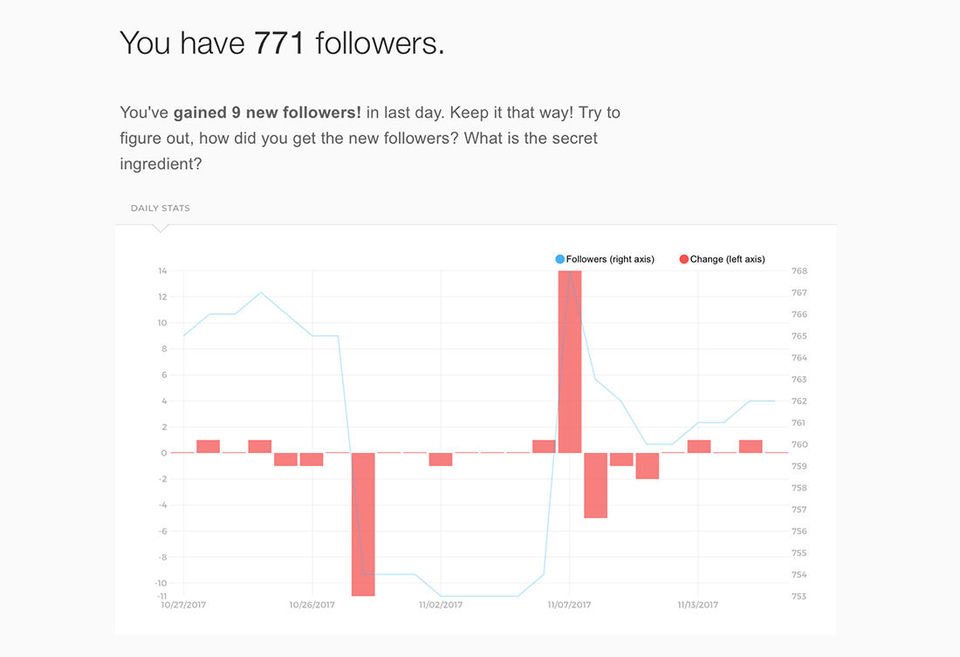Click the 768 value on right axis

point(799,271)
